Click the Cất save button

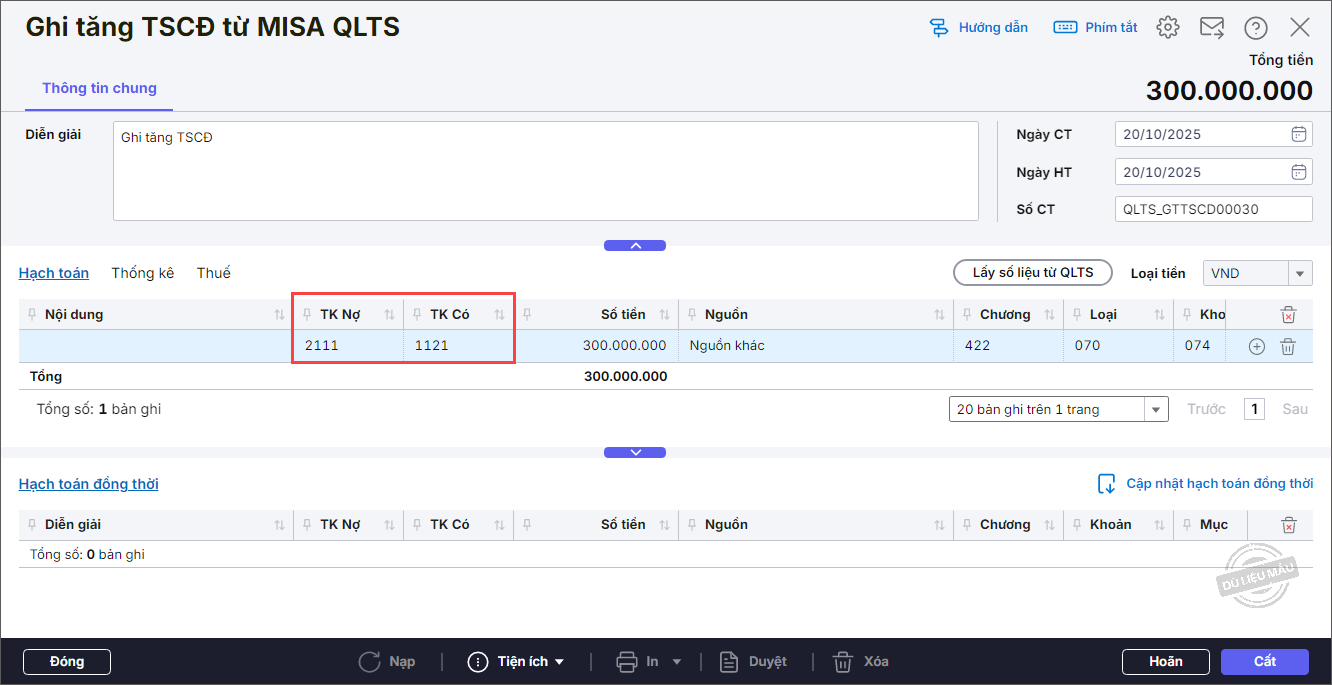(x=1264, y=662)
